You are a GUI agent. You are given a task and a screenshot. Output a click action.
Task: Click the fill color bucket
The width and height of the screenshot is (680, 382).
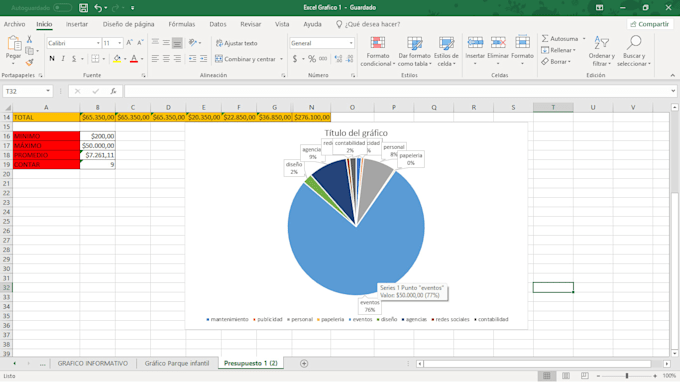click(117, 59)
